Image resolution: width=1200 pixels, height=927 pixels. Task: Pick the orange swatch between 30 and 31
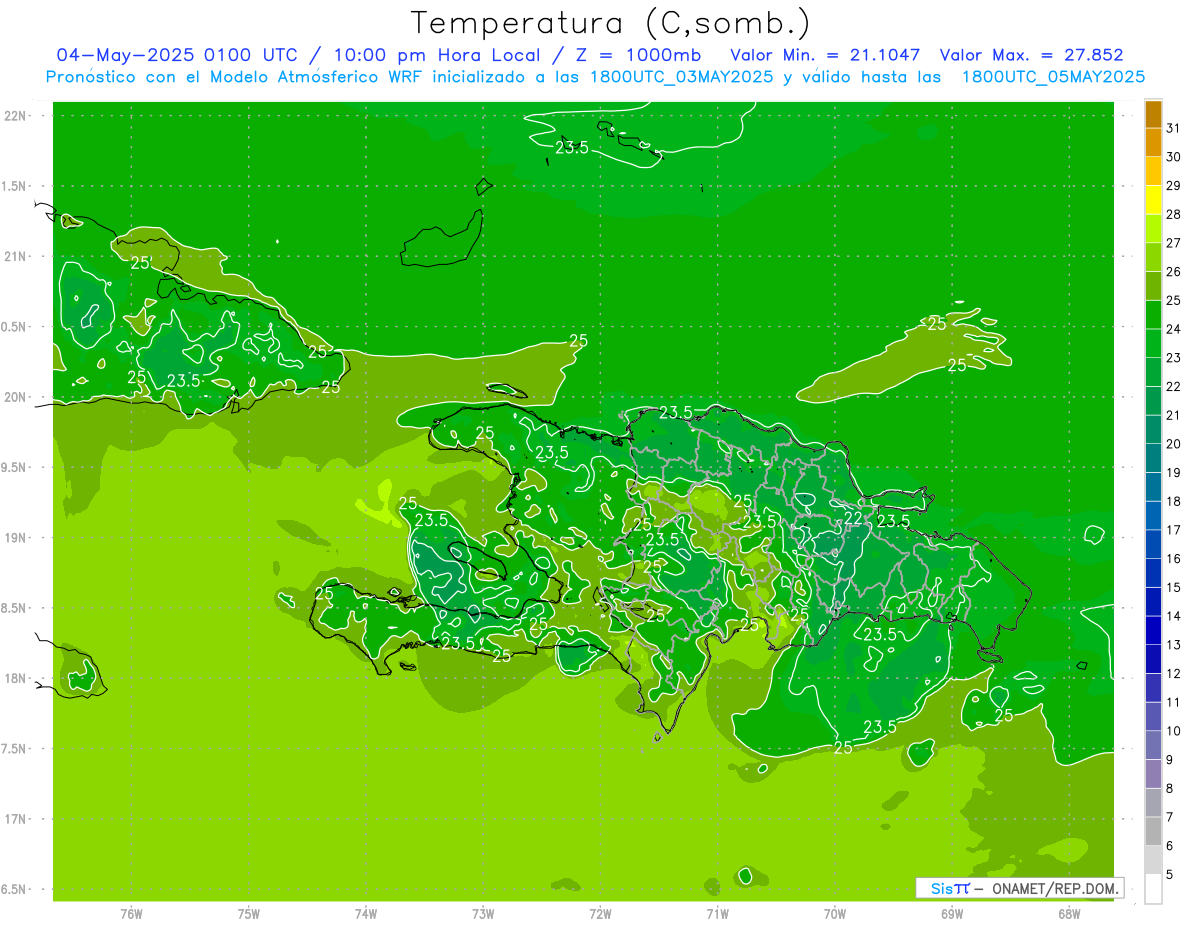1154,143
